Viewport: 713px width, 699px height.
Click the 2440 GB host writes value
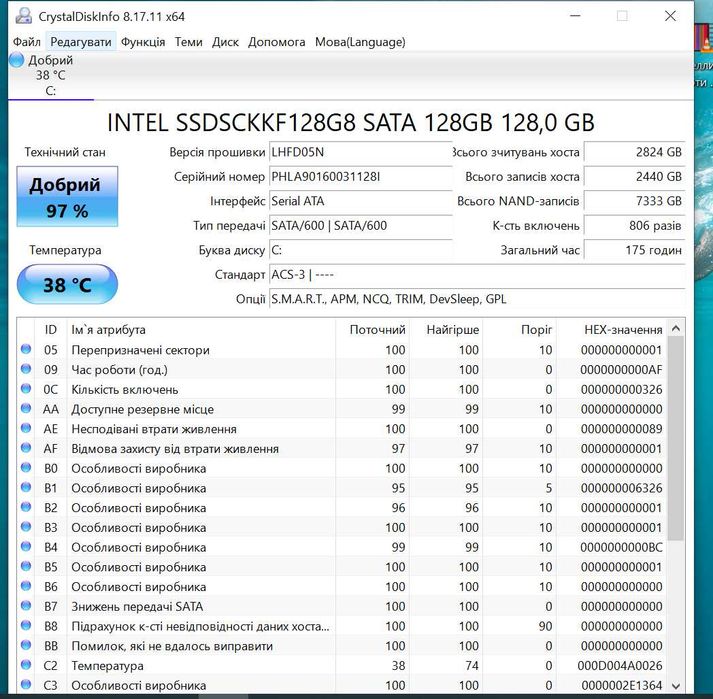click(634, 177)
